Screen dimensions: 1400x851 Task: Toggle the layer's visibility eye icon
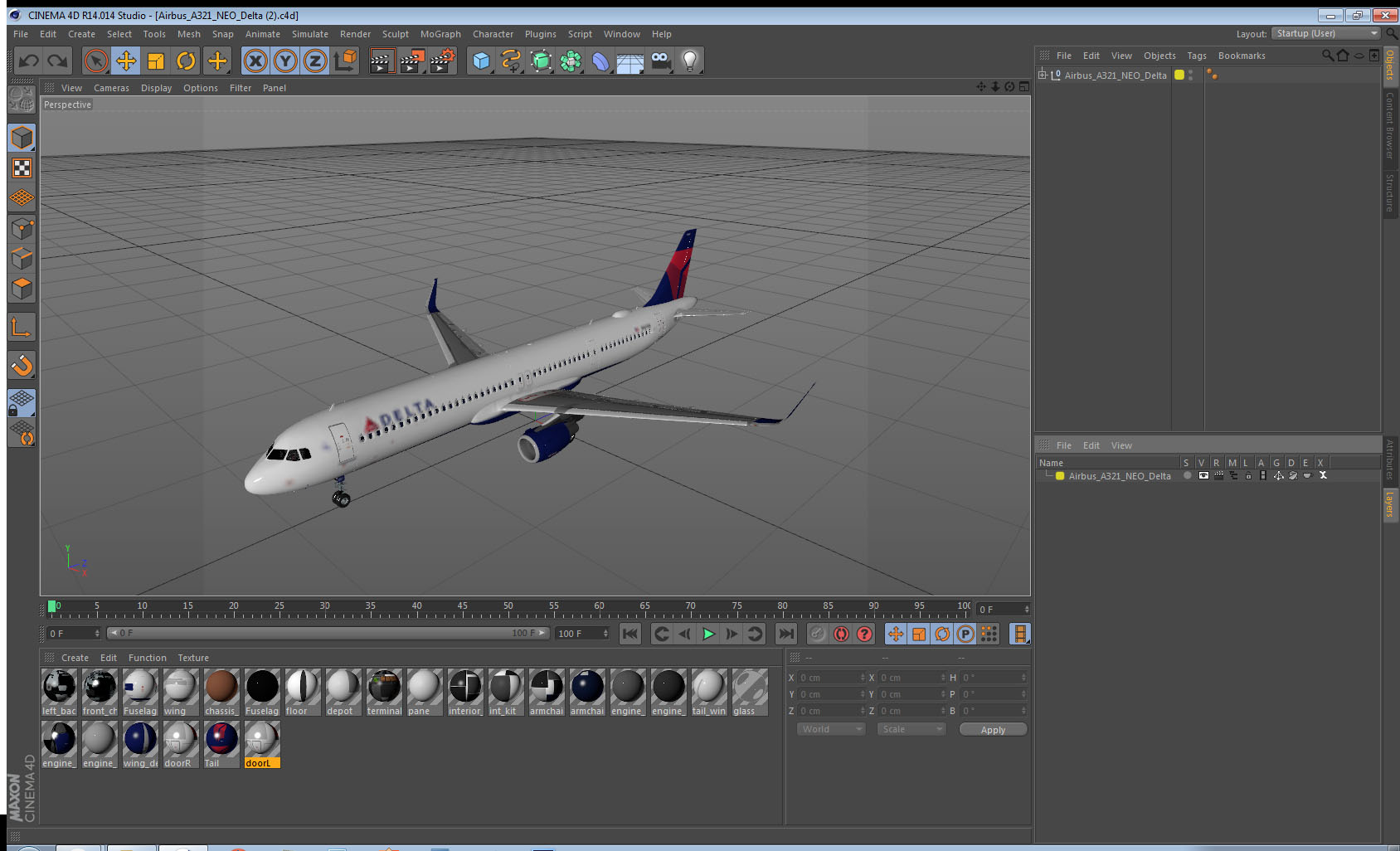(x=1203, y=476)
